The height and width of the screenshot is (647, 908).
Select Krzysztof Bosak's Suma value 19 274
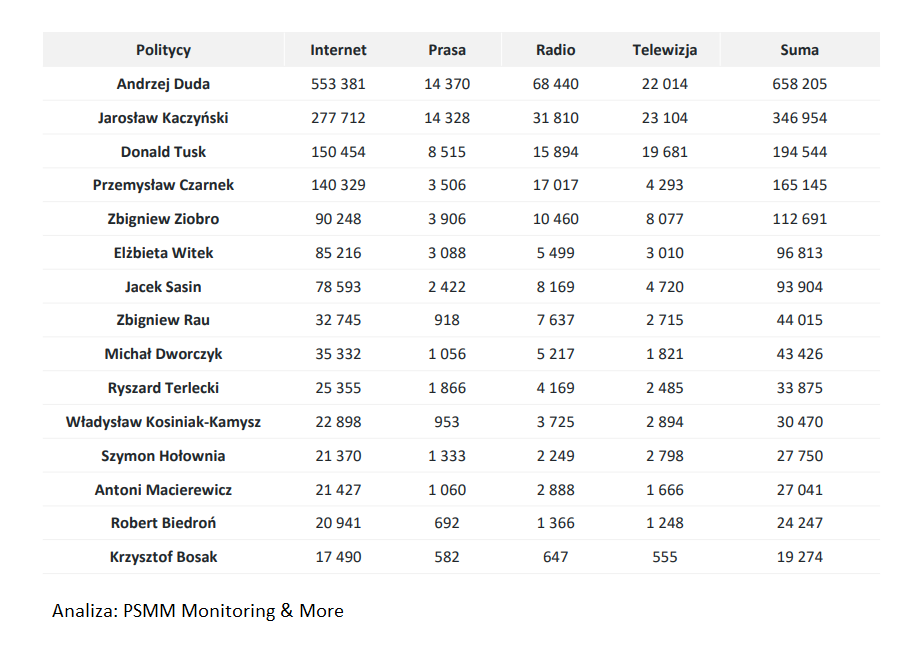pos(799,557)
